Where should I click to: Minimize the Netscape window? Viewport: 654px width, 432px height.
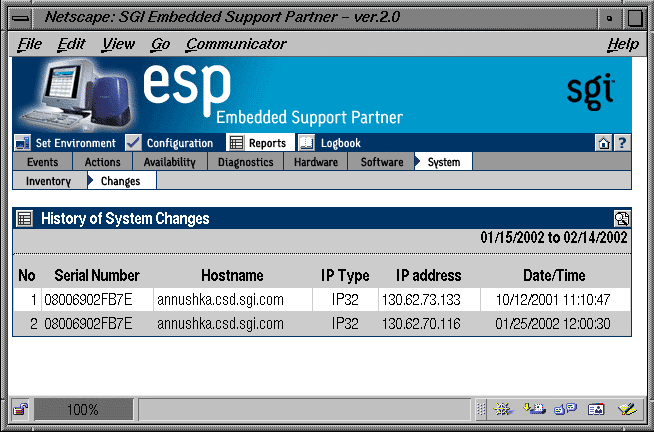[x=609, y=18]
